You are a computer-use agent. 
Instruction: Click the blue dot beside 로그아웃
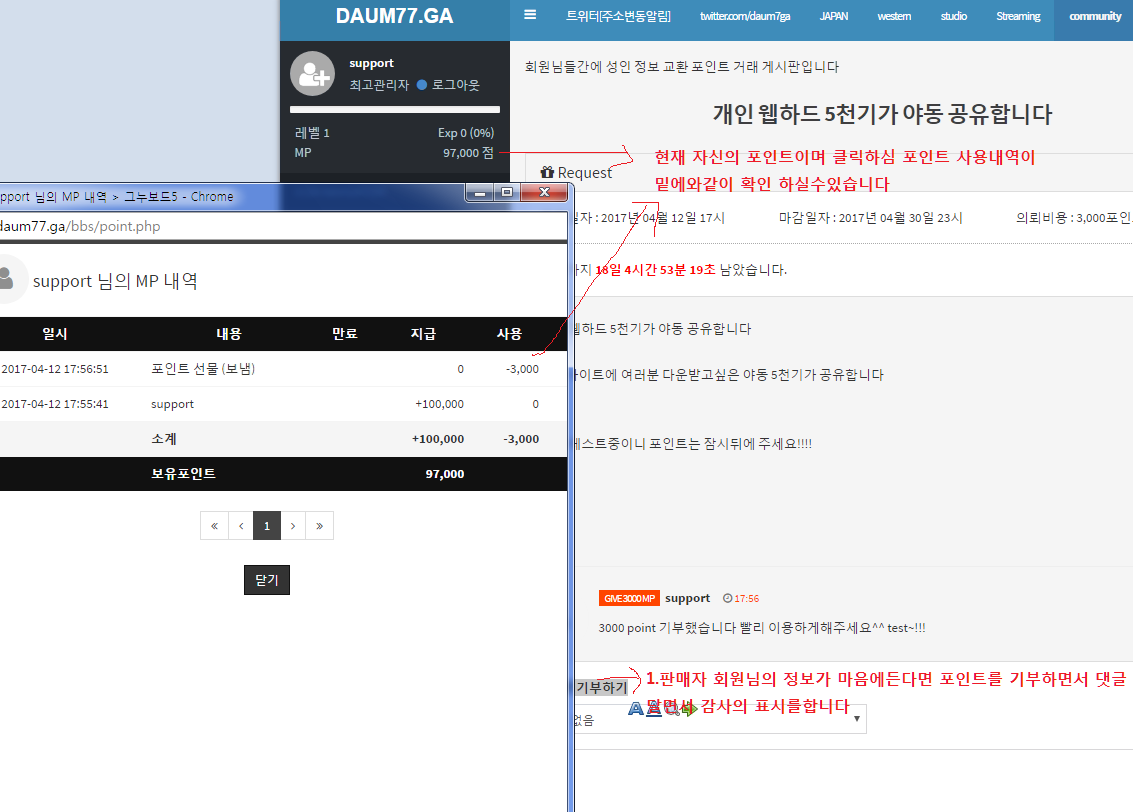coord(422,85)
